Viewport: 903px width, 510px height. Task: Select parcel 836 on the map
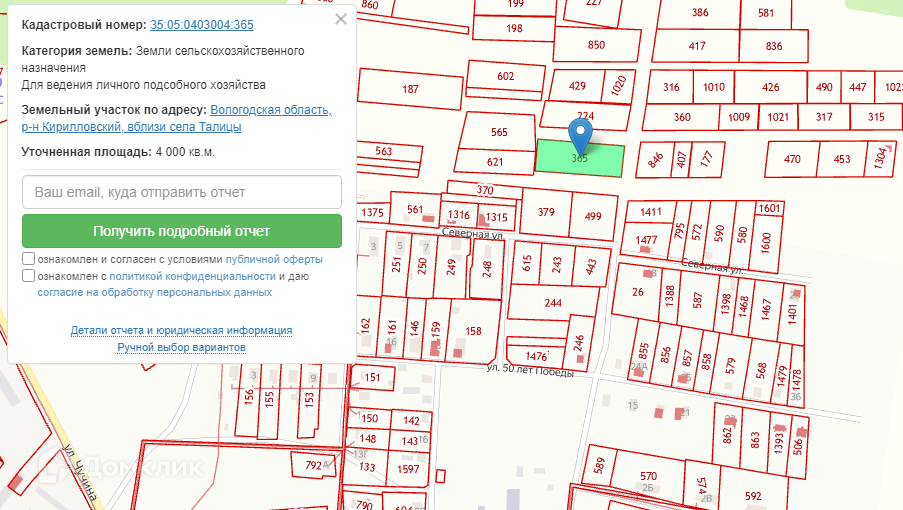(773, 45)
